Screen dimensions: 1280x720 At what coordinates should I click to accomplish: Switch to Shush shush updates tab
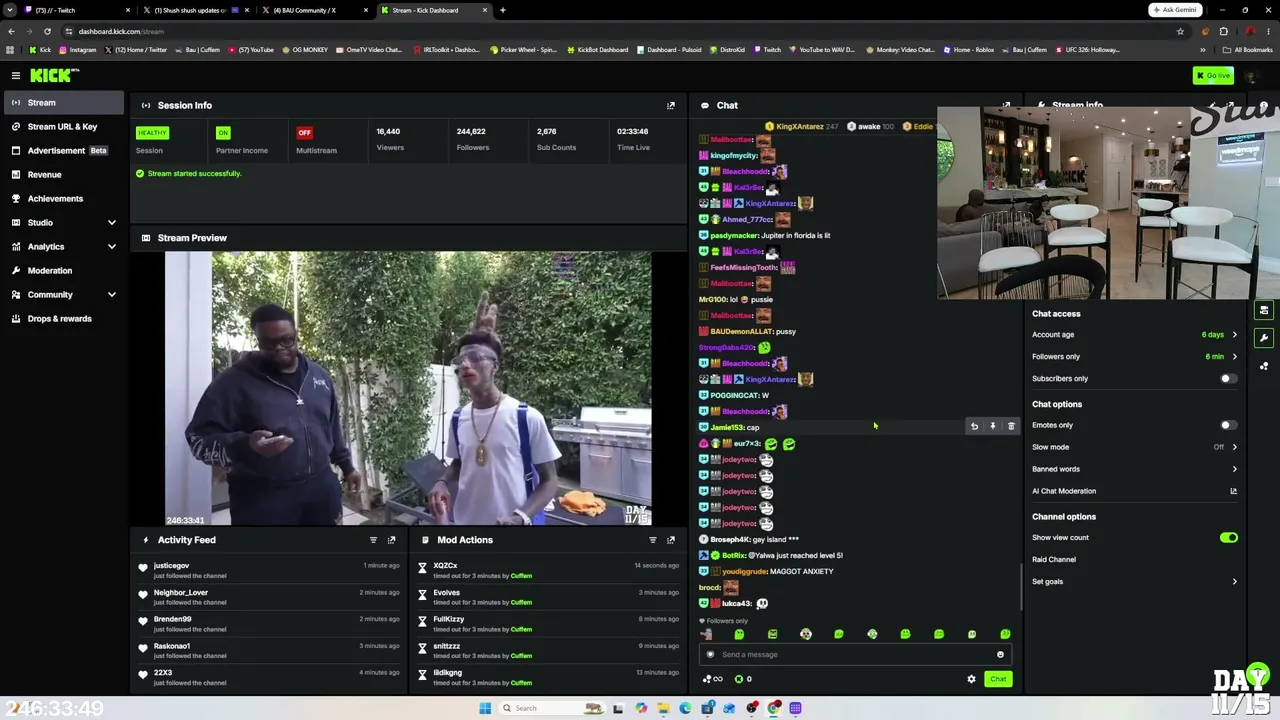click(x=195, y=10)
